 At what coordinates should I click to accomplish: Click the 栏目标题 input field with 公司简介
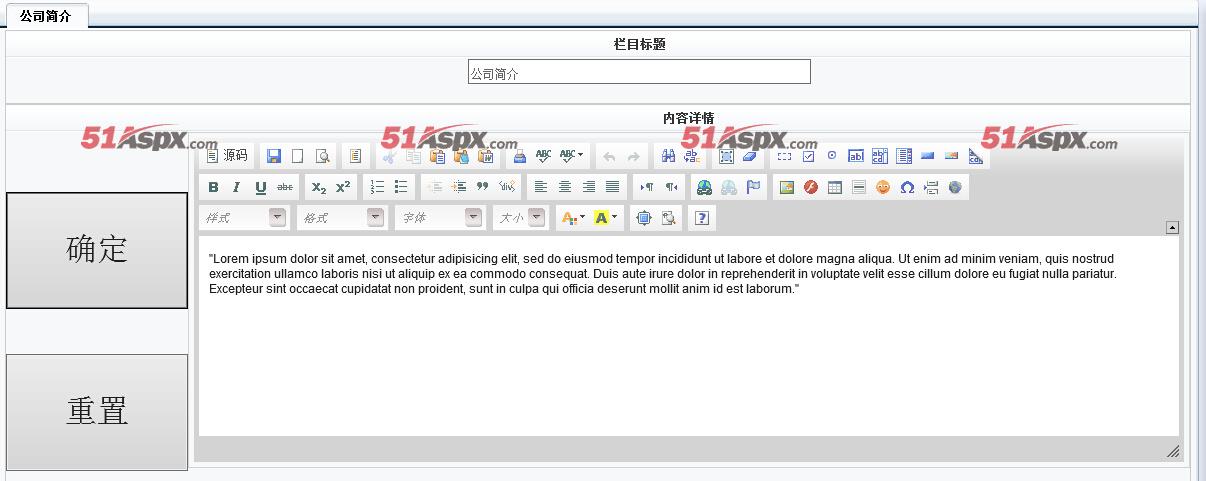(x=639, y=72)
